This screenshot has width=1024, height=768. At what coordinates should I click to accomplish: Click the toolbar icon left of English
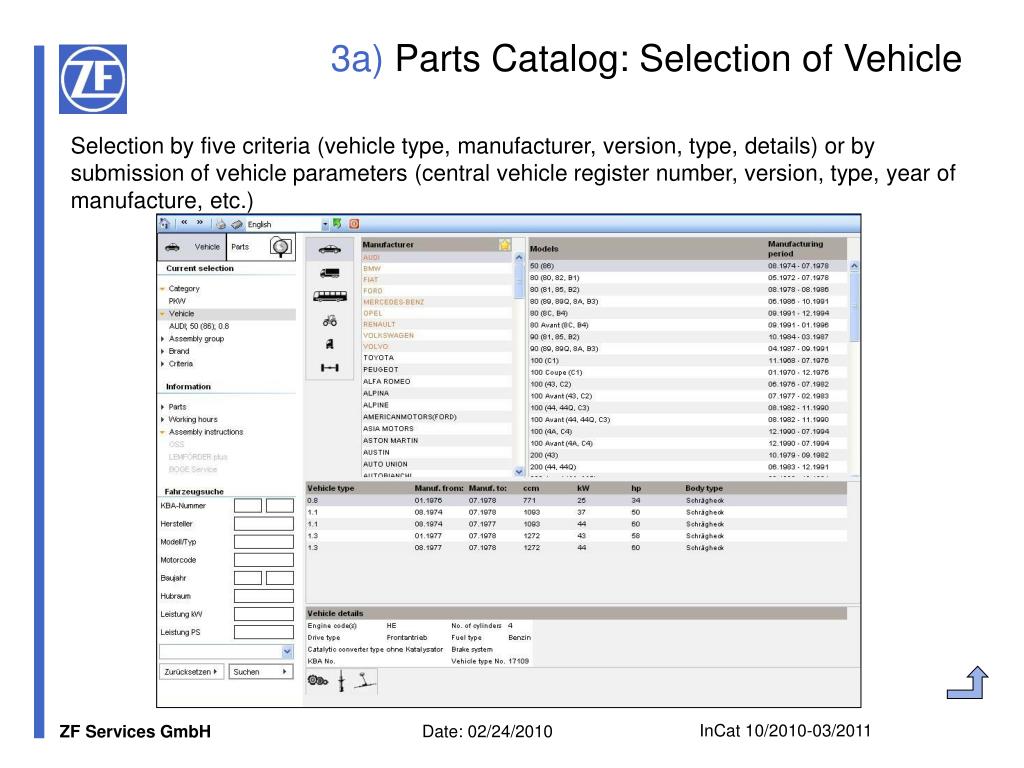click(x=236, y=224)
